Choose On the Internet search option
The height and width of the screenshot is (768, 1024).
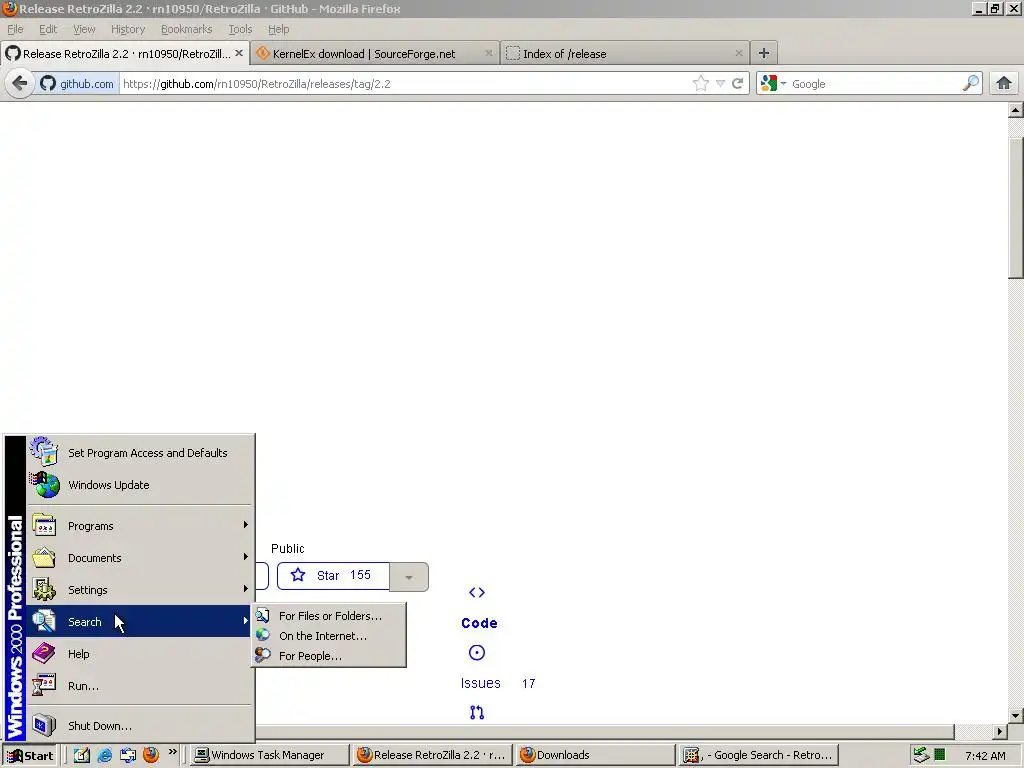pos(329,636)
